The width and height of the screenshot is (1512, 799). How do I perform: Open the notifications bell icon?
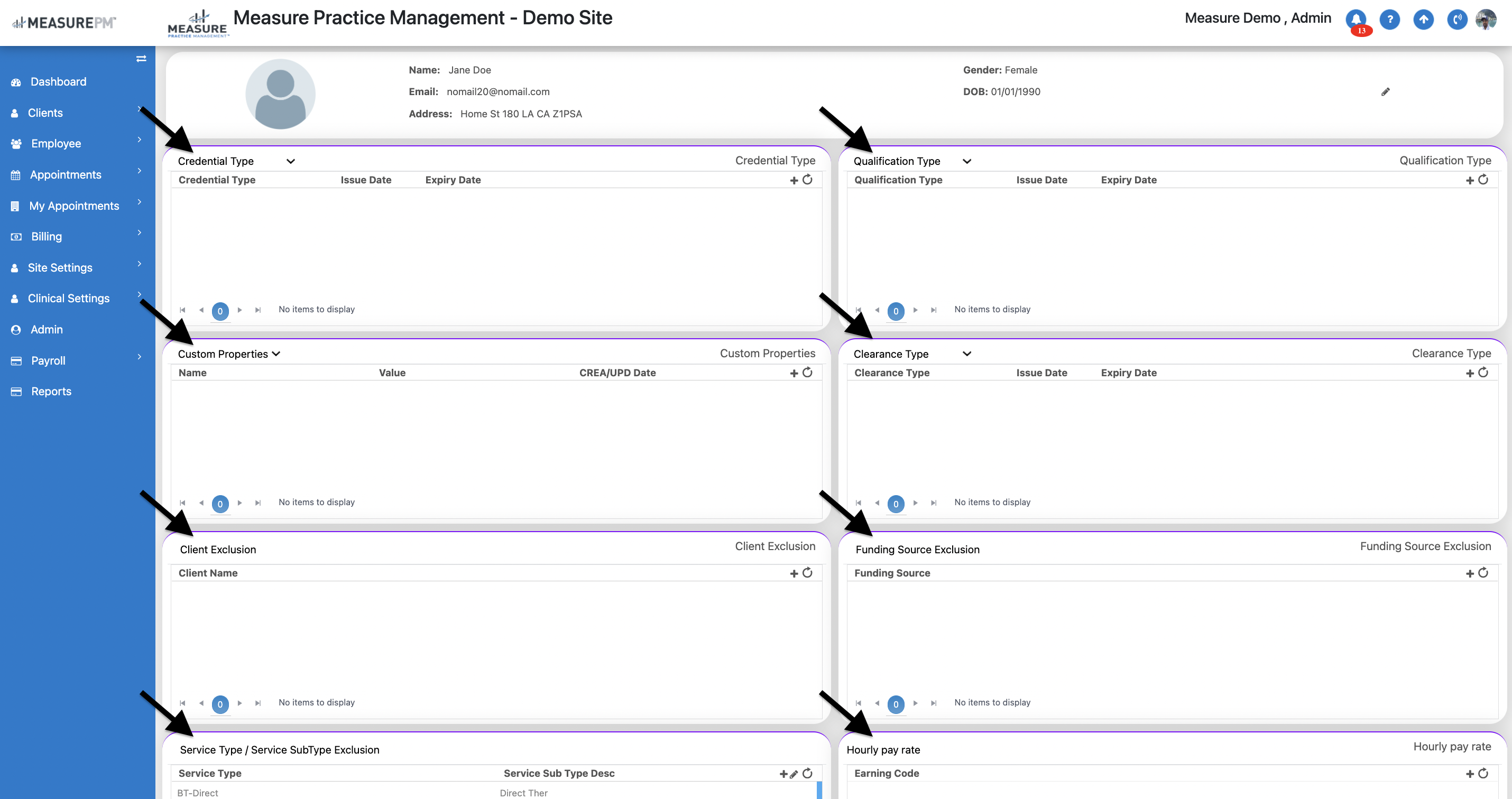(x=1356, y=20)
